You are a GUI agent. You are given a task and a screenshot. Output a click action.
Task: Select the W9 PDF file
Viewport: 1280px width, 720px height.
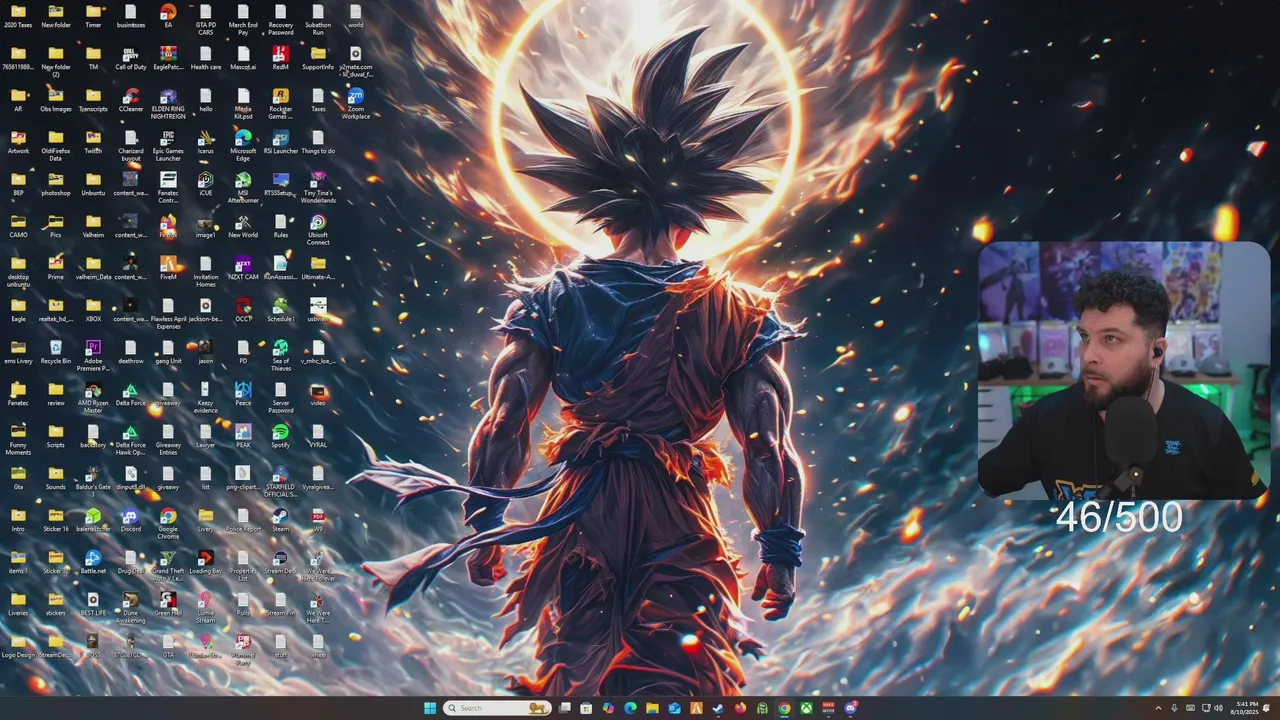tap(318, 520)
